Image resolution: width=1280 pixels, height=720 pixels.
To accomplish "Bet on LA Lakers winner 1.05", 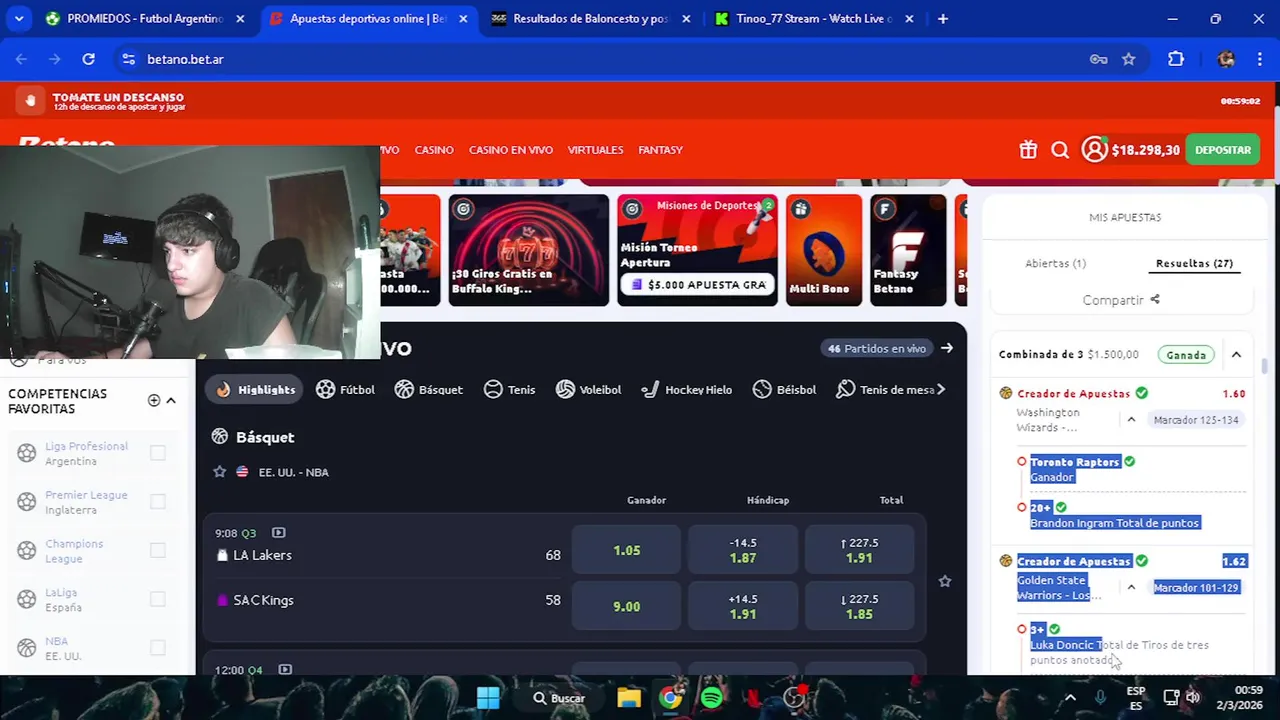I will tap(627, 550).
